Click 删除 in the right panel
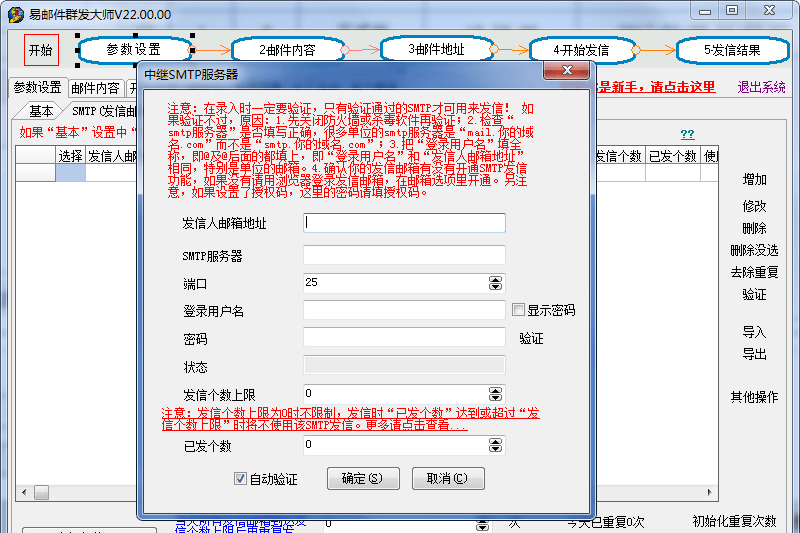The width and height of the screenshot is (800, 533). coord(755,228)
